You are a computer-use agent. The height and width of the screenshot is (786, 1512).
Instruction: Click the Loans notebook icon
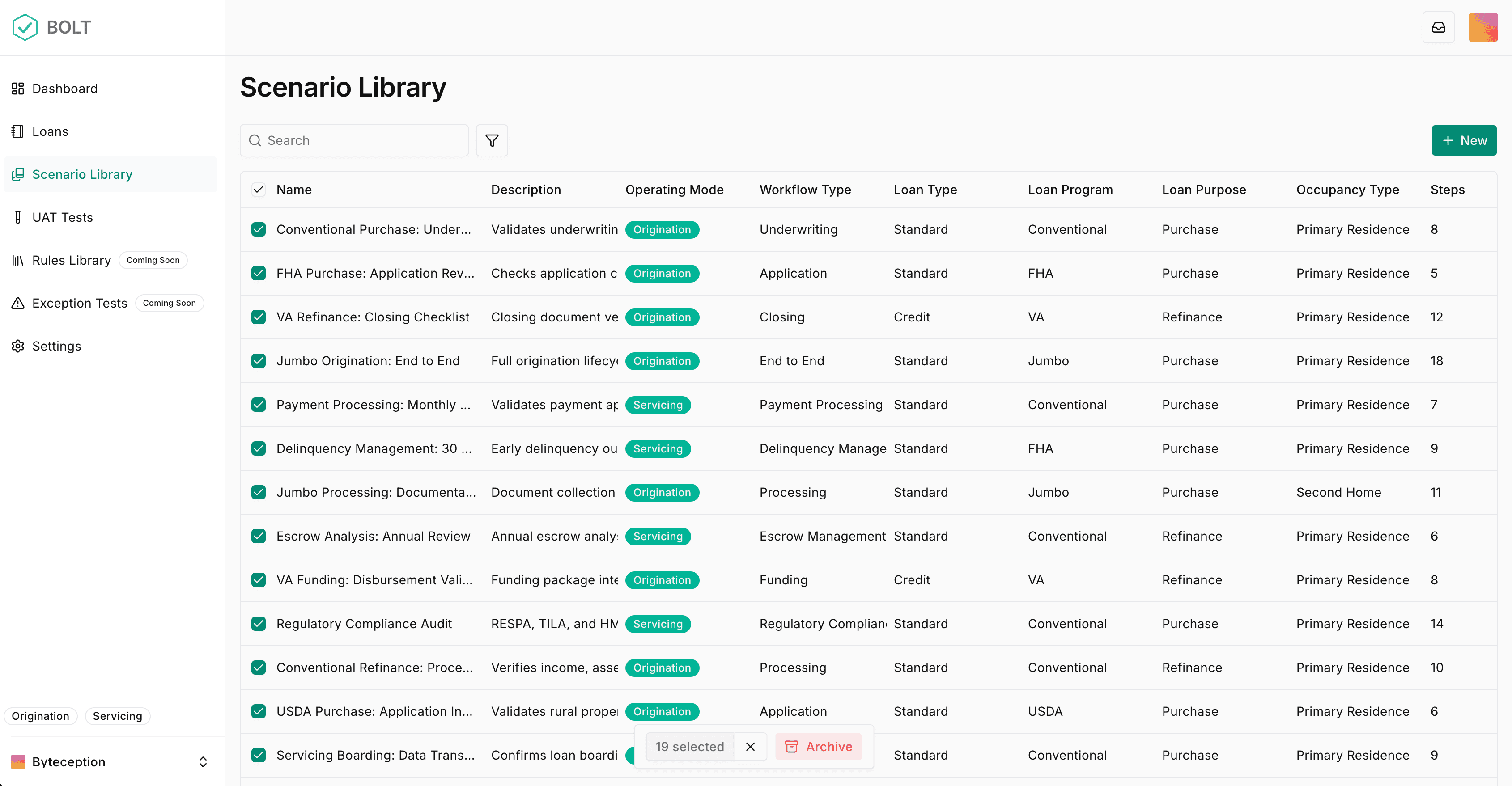(17, 131)
